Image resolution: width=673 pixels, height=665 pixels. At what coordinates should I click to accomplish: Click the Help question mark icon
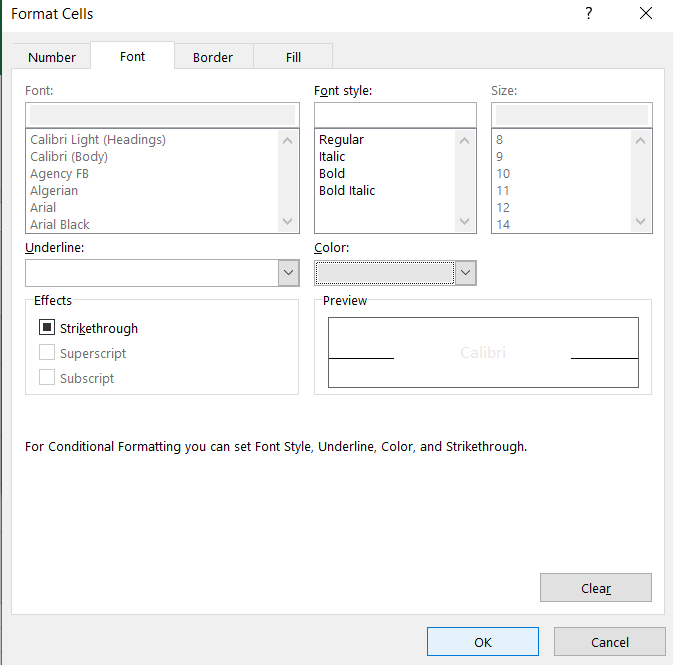tap(588, 14)
